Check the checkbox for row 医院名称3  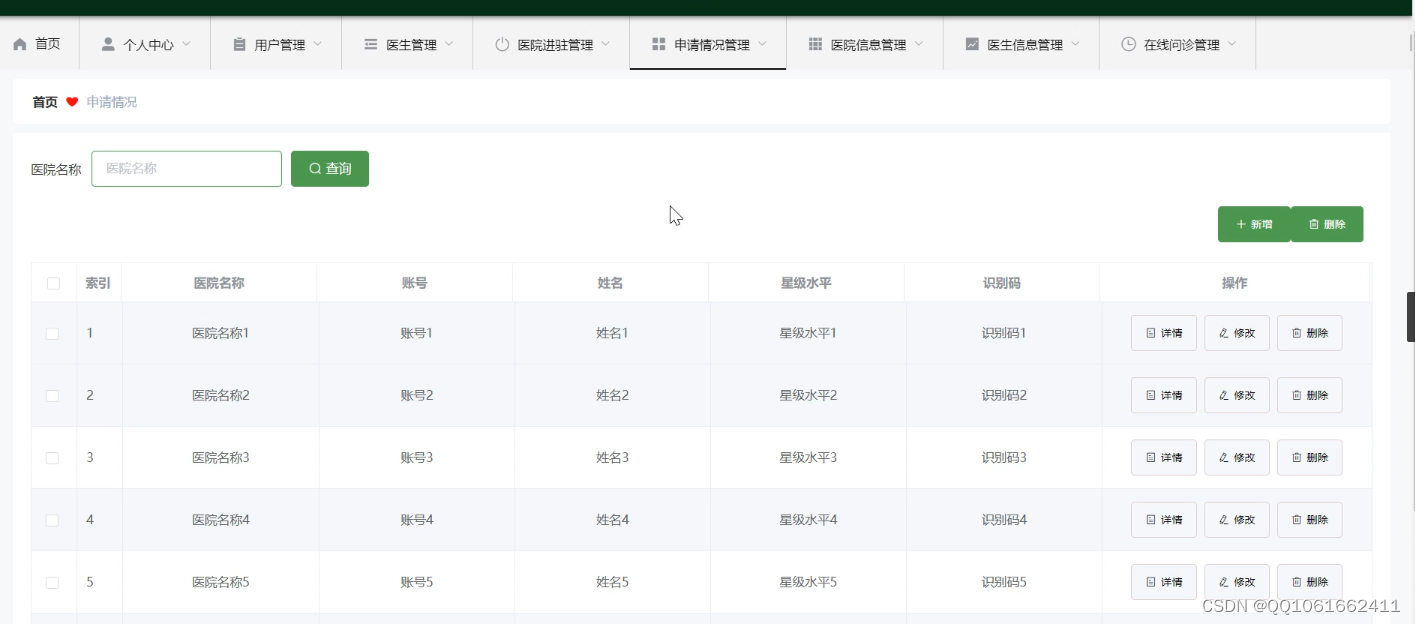53,457
